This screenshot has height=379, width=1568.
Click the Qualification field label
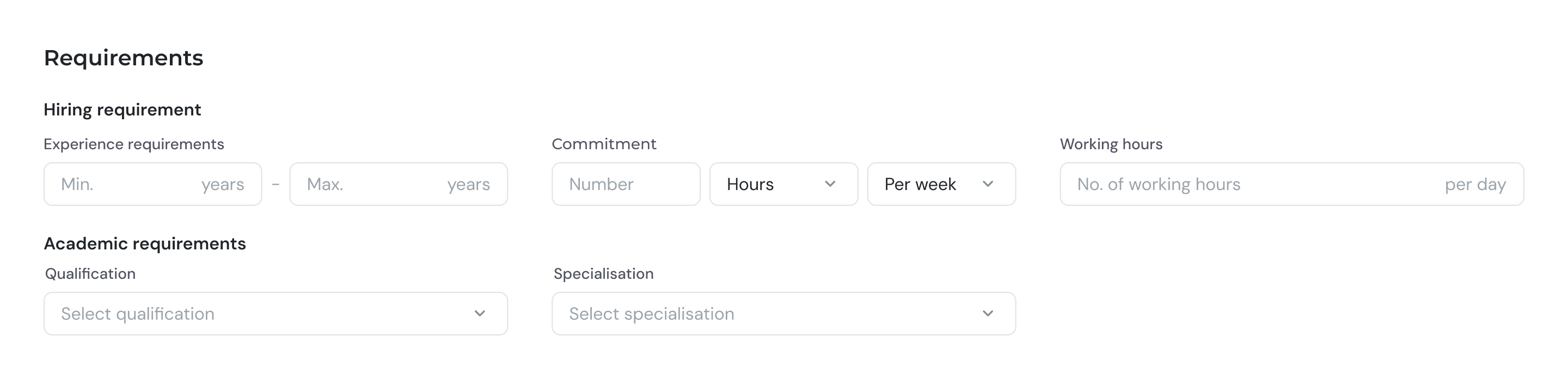click(90, 274)
